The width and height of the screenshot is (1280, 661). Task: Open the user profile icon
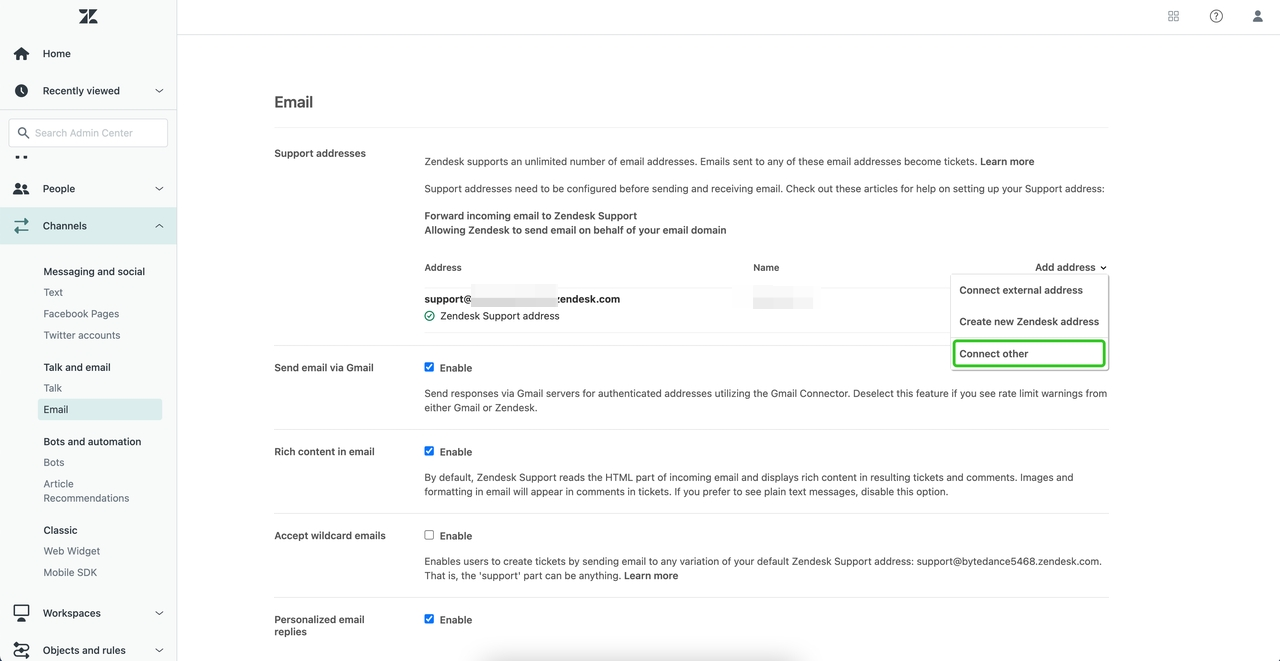(x=1257, y=16)
